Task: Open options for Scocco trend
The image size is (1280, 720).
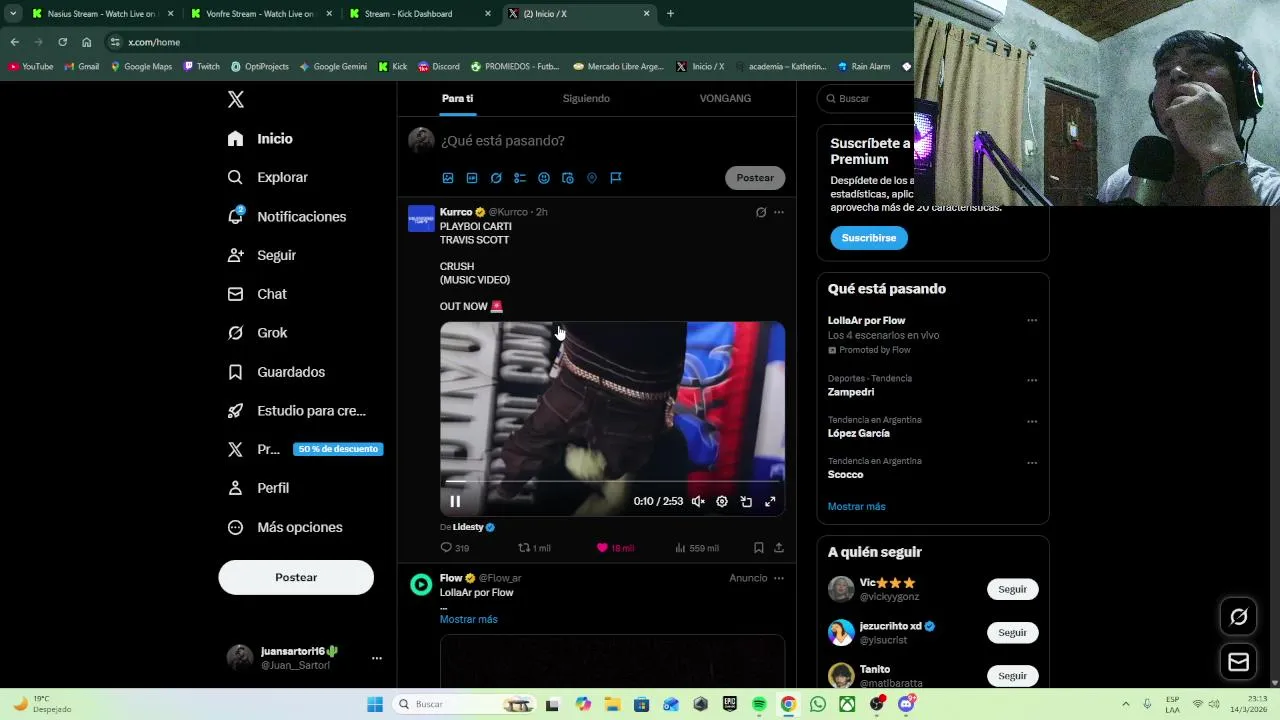Action: [1032, 463]
